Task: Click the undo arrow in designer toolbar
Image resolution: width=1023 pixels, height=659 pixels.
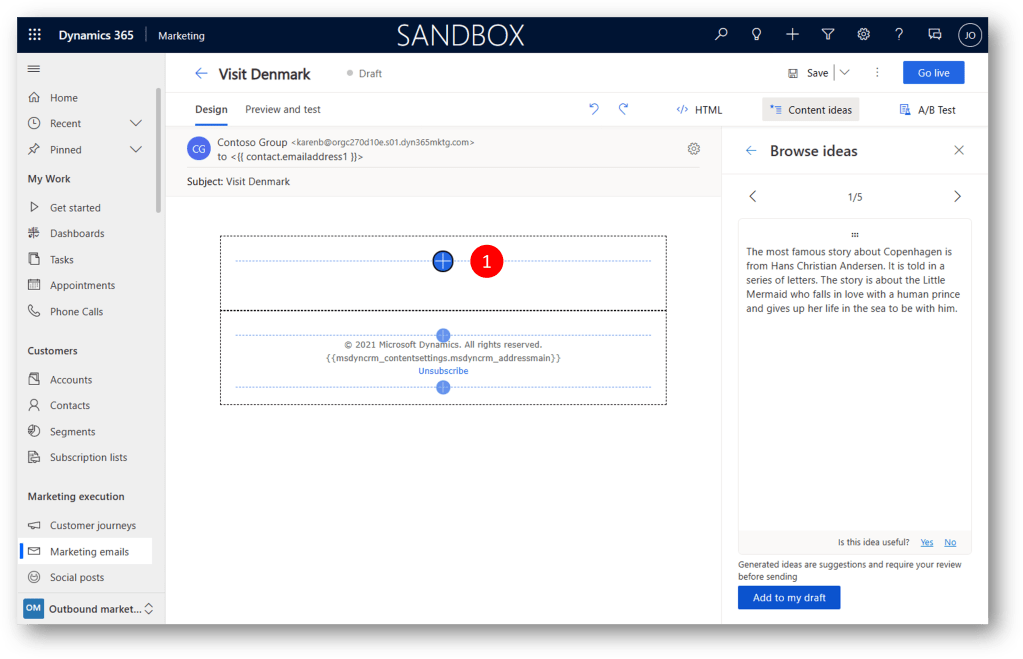Action: tap(594, 109)
